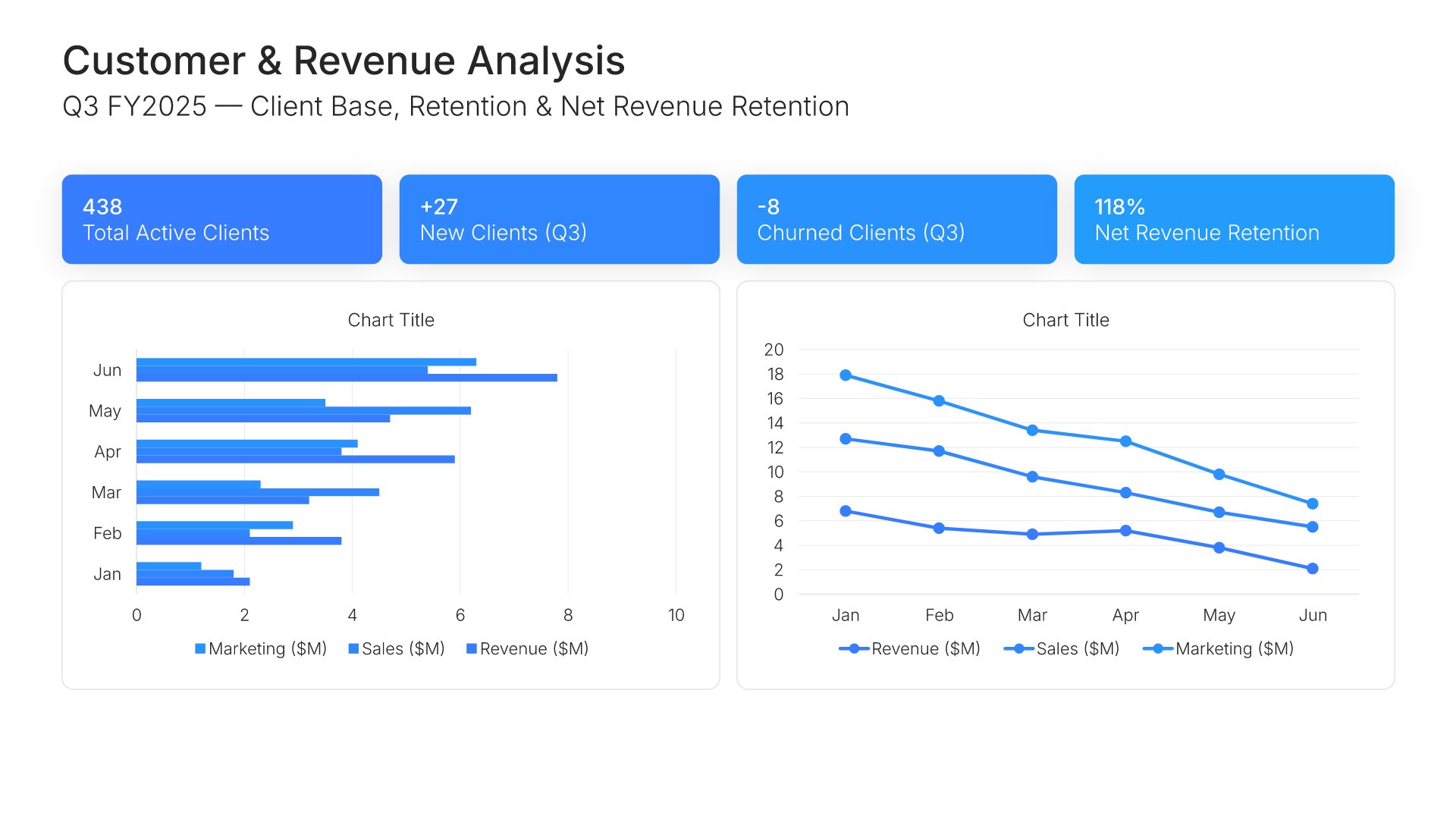Select the Q3 FY2025 subtitle text
The height and width of the screenshot is (819, 1456).
pyautogui.click(x=456, y=107)
